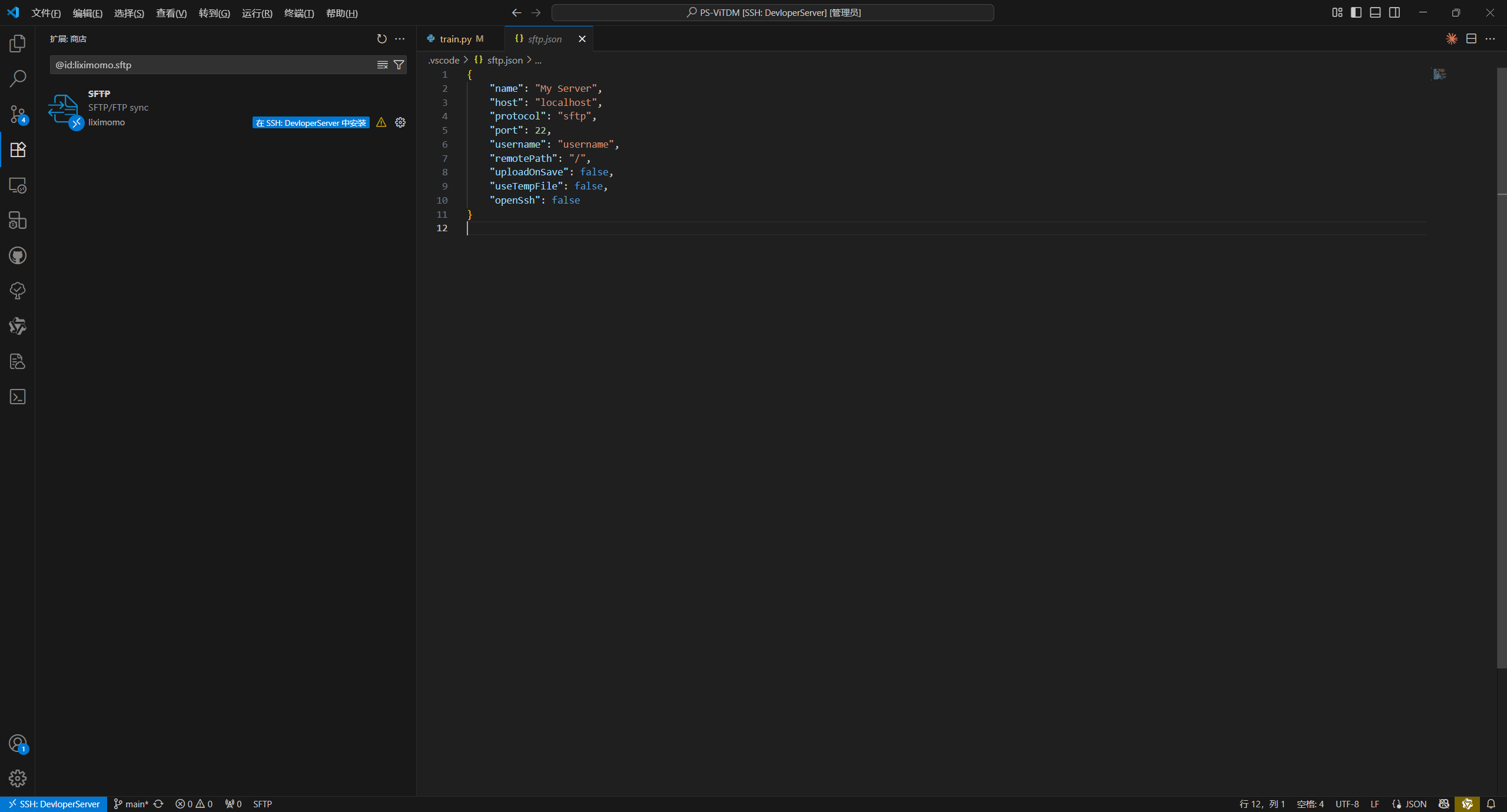Open the 查看(V) menu
The width and height of the screenshot is (1507, 812).
[x=171, y=13]
